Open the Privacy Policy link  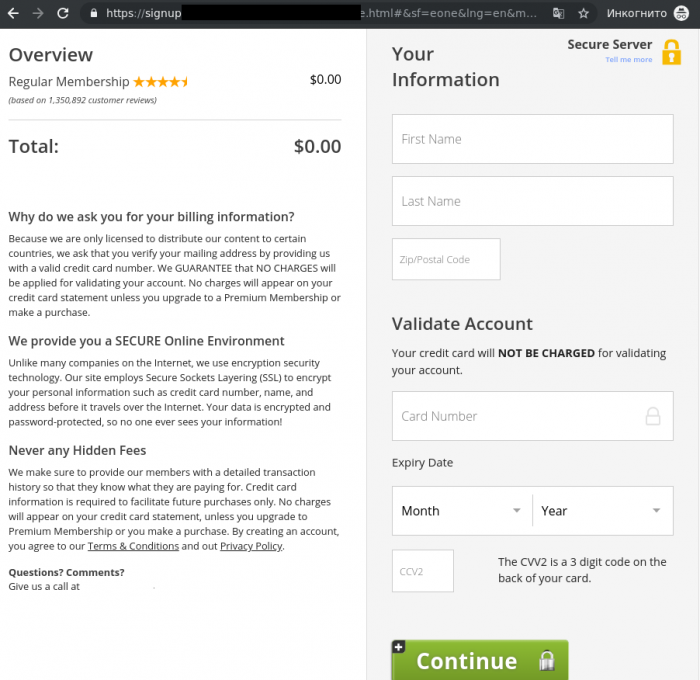251,547
